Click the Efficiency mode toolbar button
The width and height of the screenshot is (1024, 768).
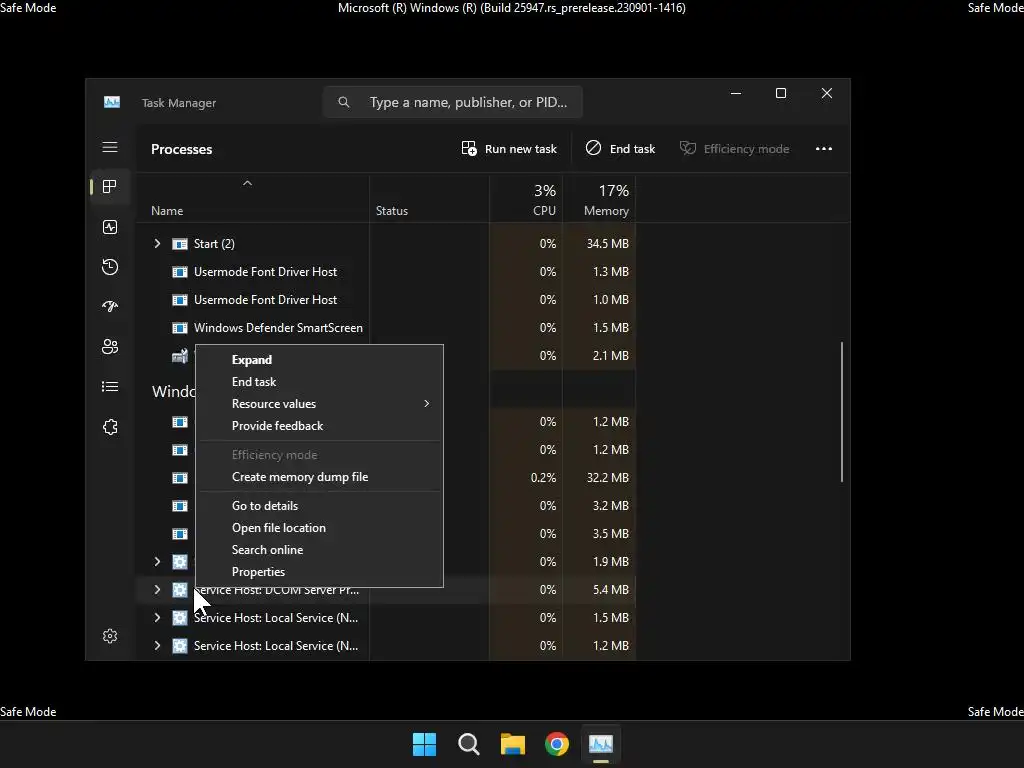pos(735,149)
